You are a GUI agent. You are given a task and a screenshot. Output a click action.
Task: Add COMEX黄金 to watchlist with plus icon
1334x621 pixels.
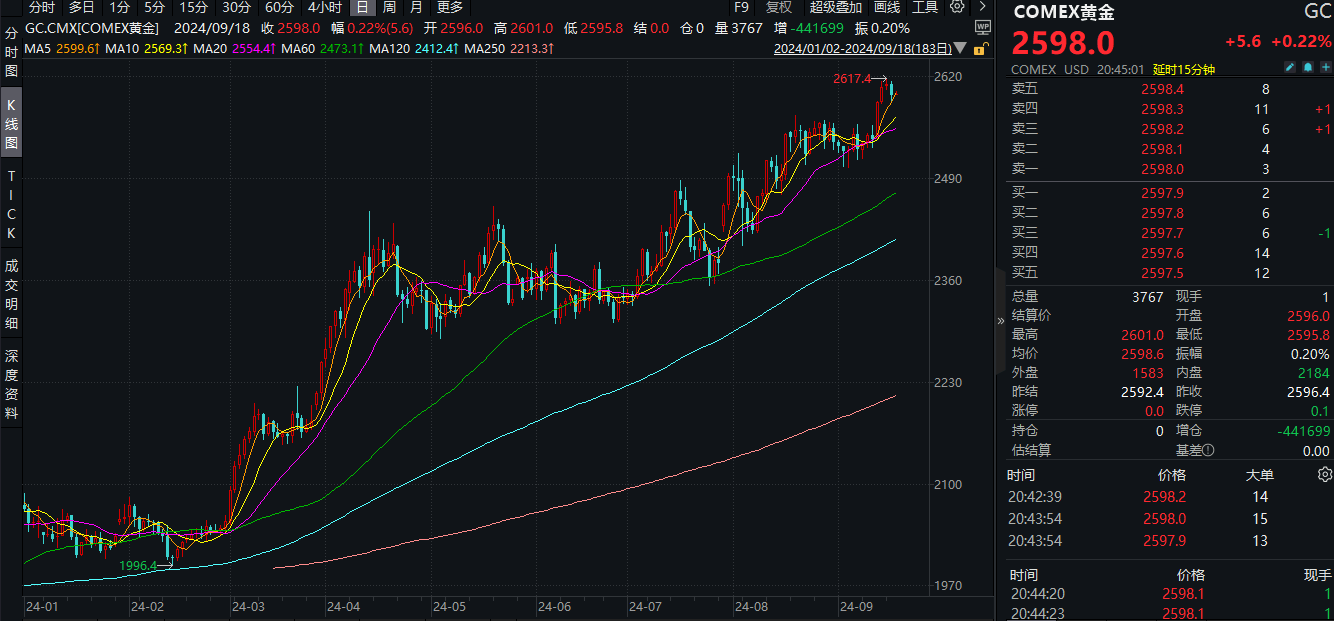[1325, 69]
